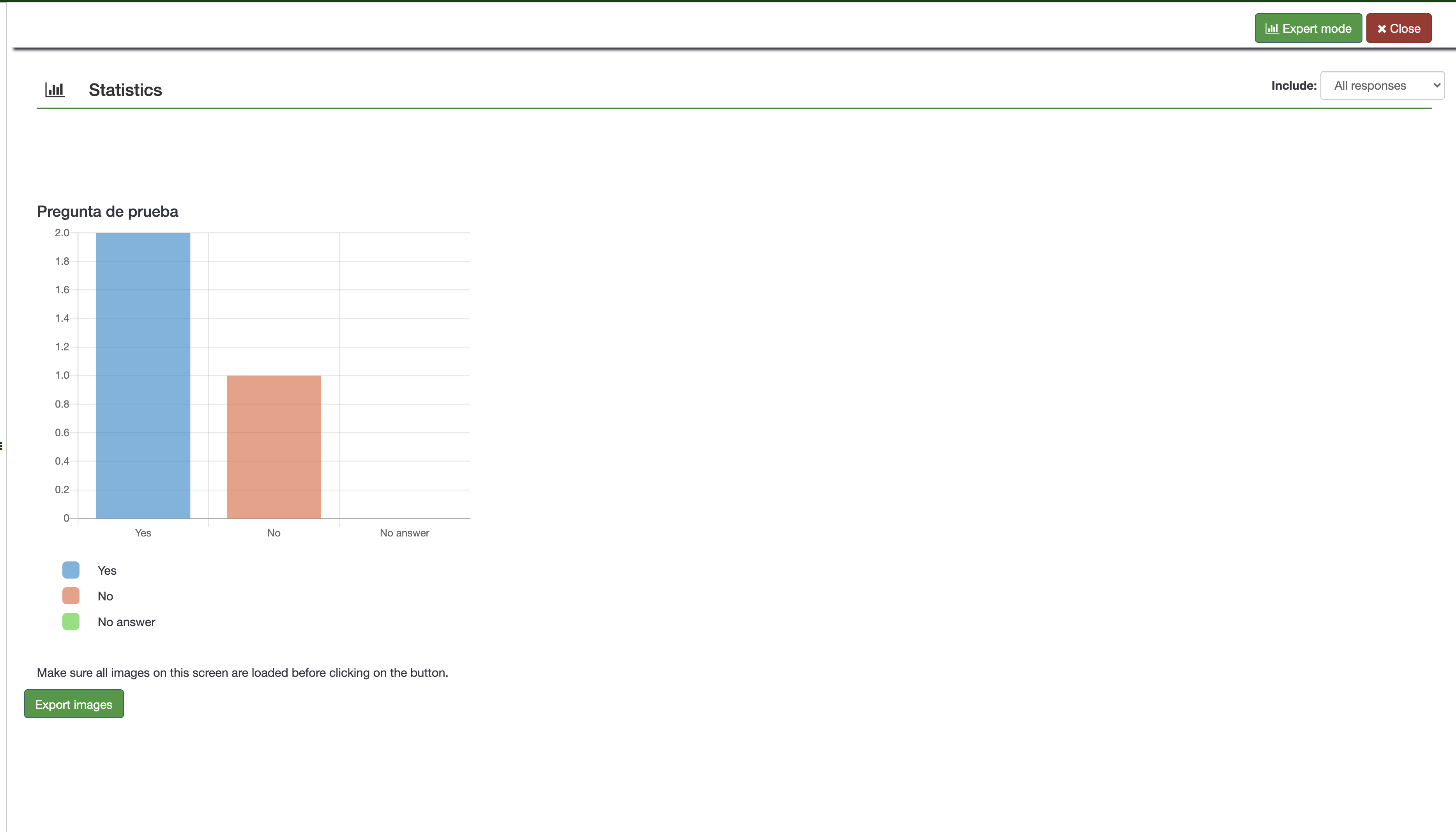Viewport: 1456px width, 832px height.
Task: Click the bar chart icon beside Statistics
Action: coord(55,90)
